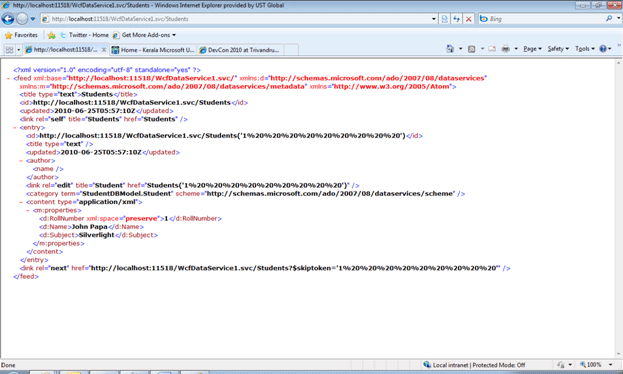Click the Forward navigation button
Screen dimensions: 623x374
(22, 19)
